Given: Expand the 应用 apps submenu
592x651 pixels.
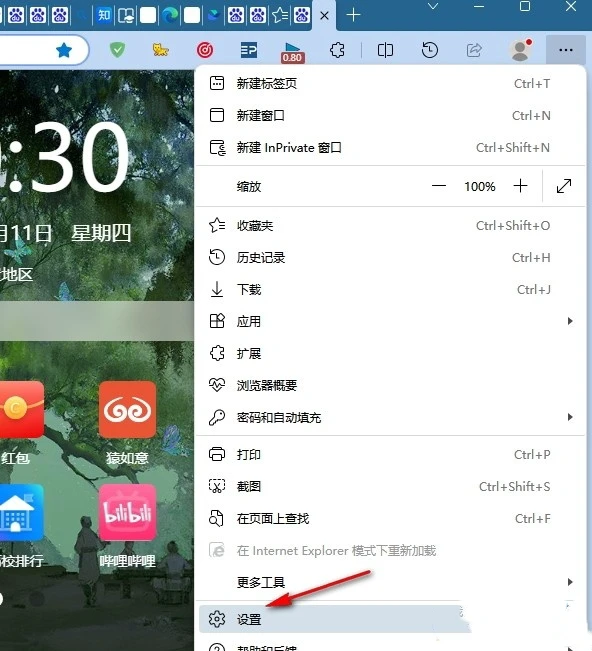Looking at the screenshot, I should point(389,321).
